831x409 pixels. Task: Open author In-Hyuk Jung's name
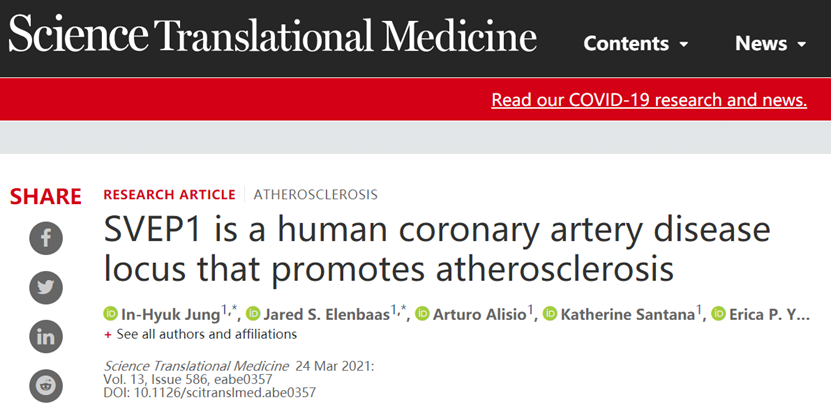coord(171,315)
